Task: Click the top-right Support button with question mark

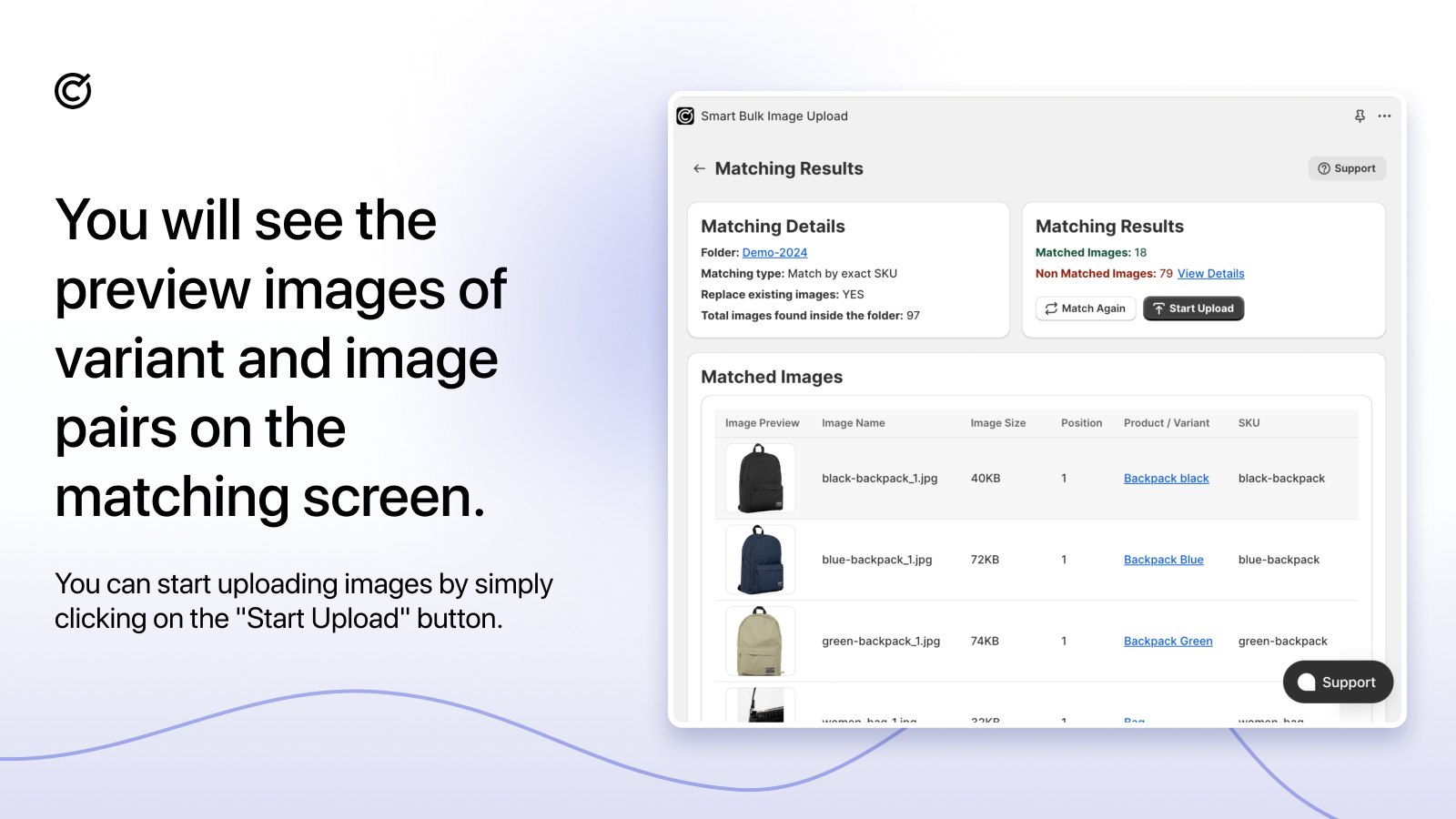Action: [1347, 168]
